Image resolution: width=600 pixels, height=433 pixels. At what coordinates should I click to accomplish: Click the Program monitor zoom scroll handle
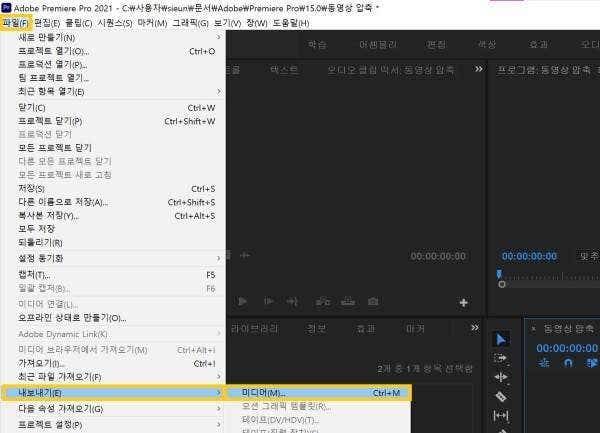pos(502,284)
